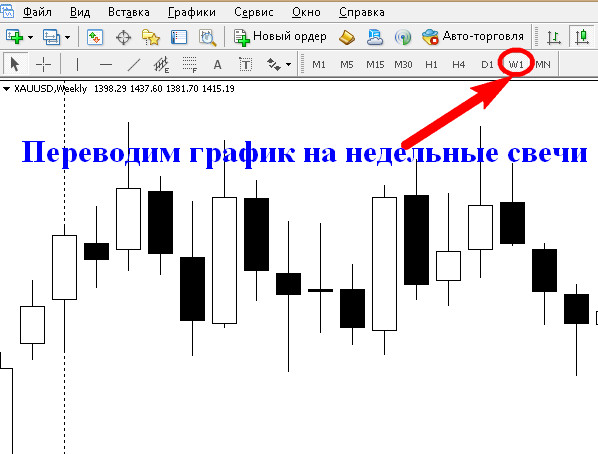Click the XAUUSD,Weekly chart title triangle

[6, 89]
